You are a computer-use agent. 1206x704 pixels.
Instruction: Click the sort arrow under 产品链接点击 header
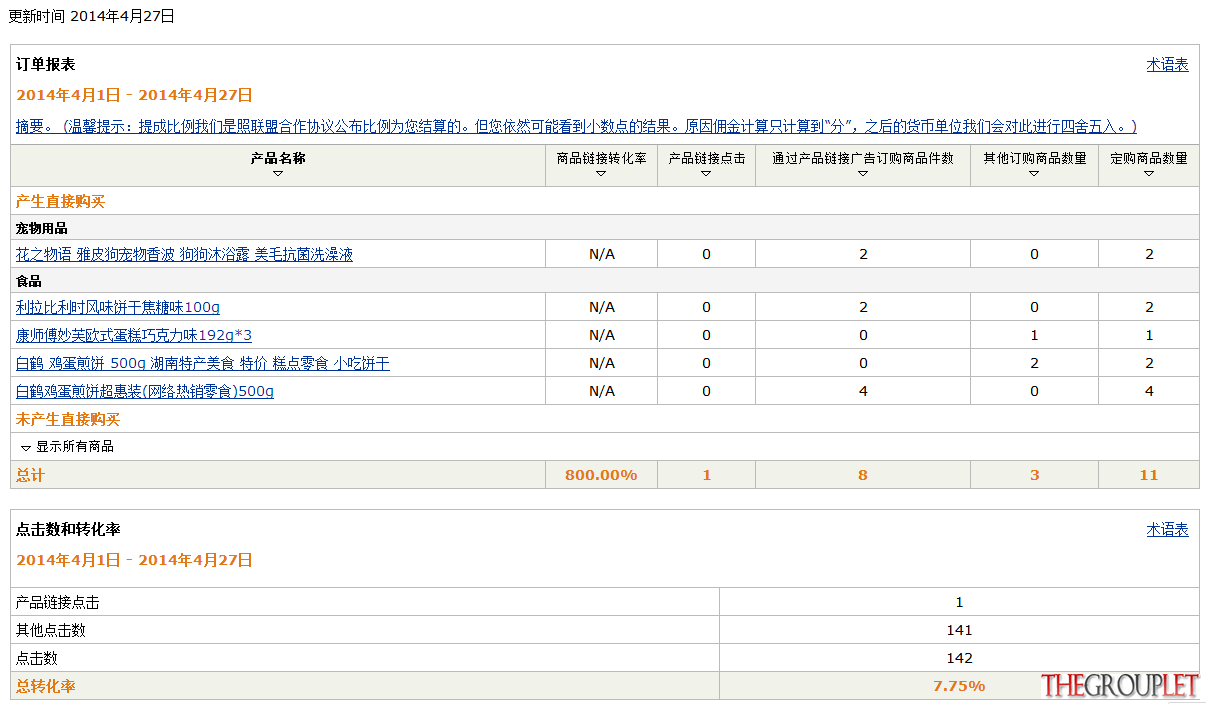click(706, 174)
